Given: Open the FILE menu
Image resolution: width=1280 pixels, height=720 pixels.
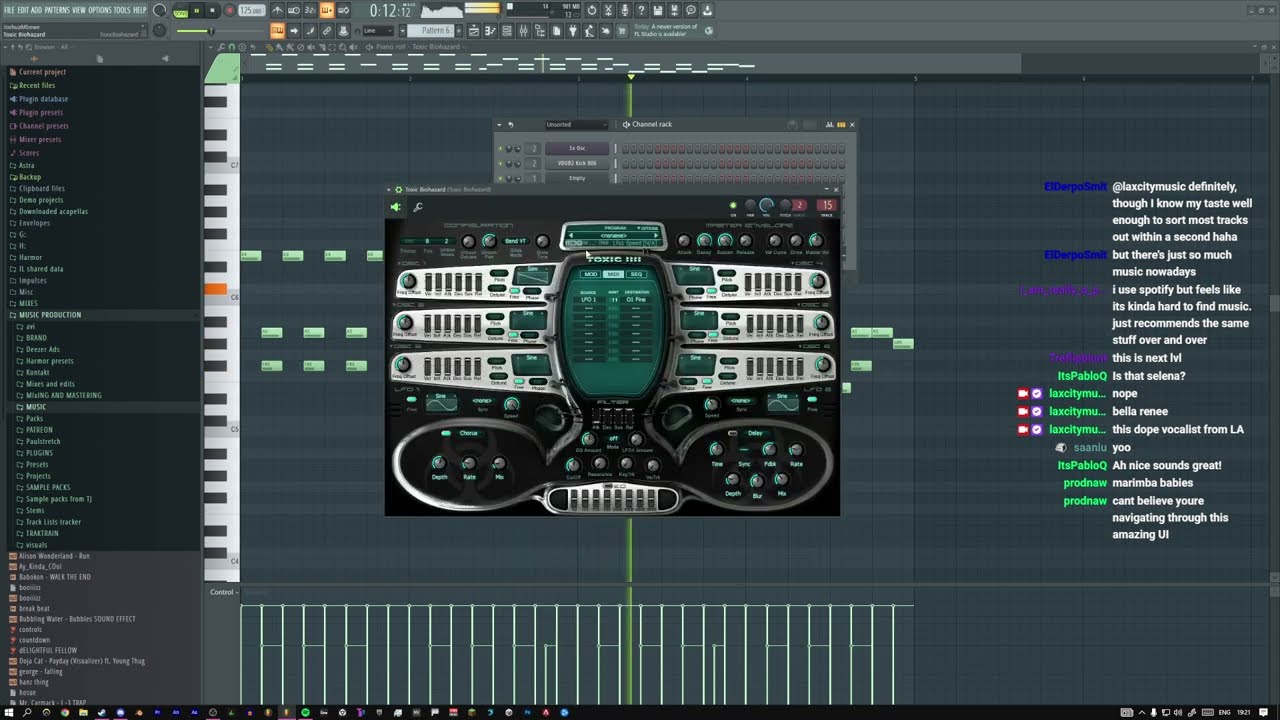Looking at the screenshot, I should pos(9,10).
